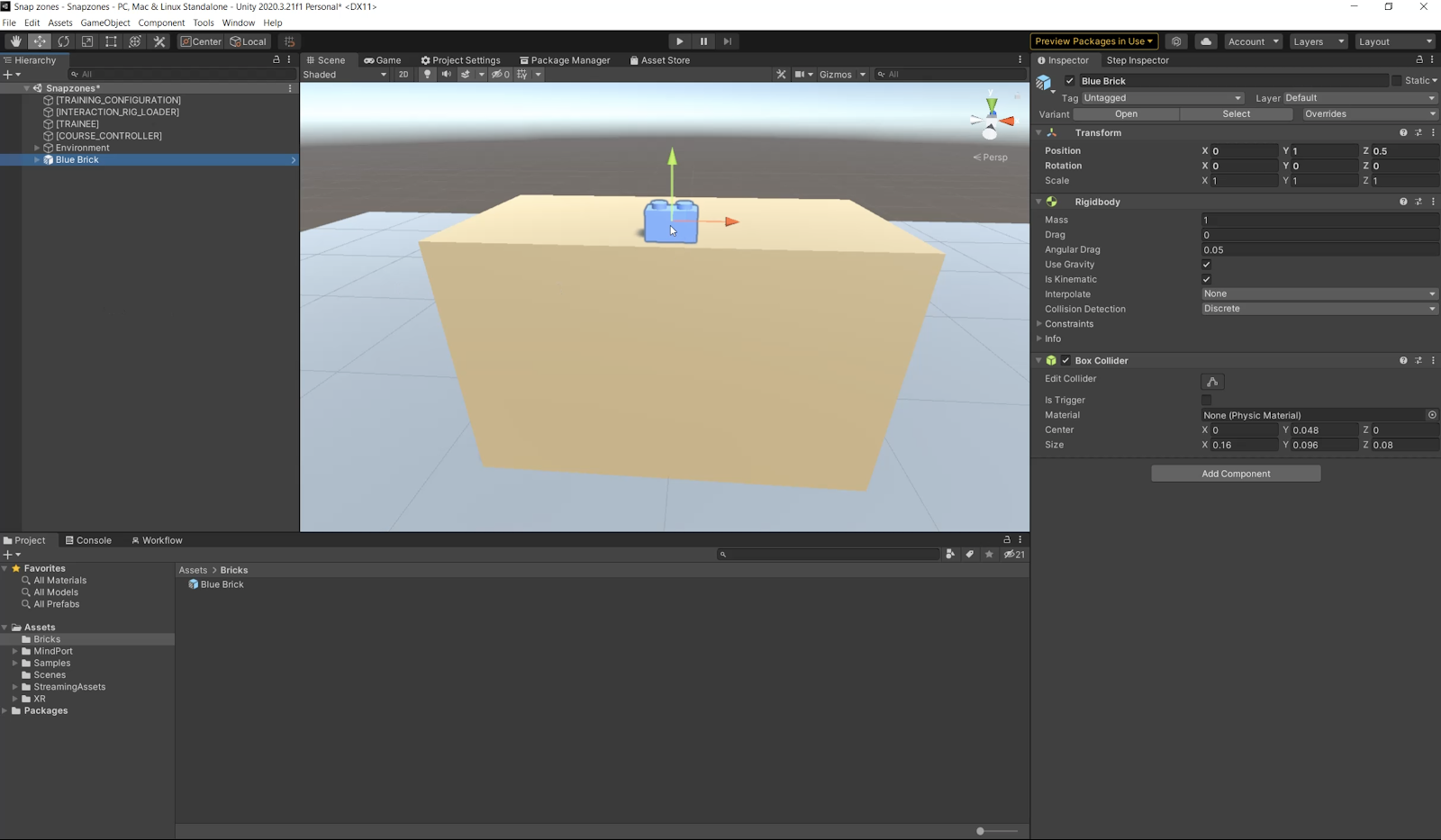The height and width of the screenshot is (840, 1441).
Task: Uncheck the Is Kinematic checkbox
Action: tap(1206, 280)
